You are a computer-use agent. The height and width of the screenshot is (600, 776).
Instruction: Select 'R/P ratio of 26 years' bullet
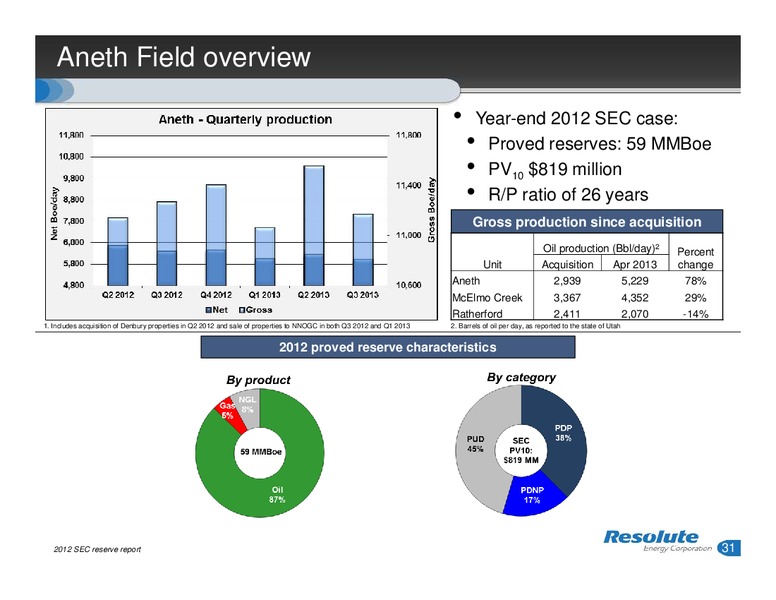tap(568, 195)
